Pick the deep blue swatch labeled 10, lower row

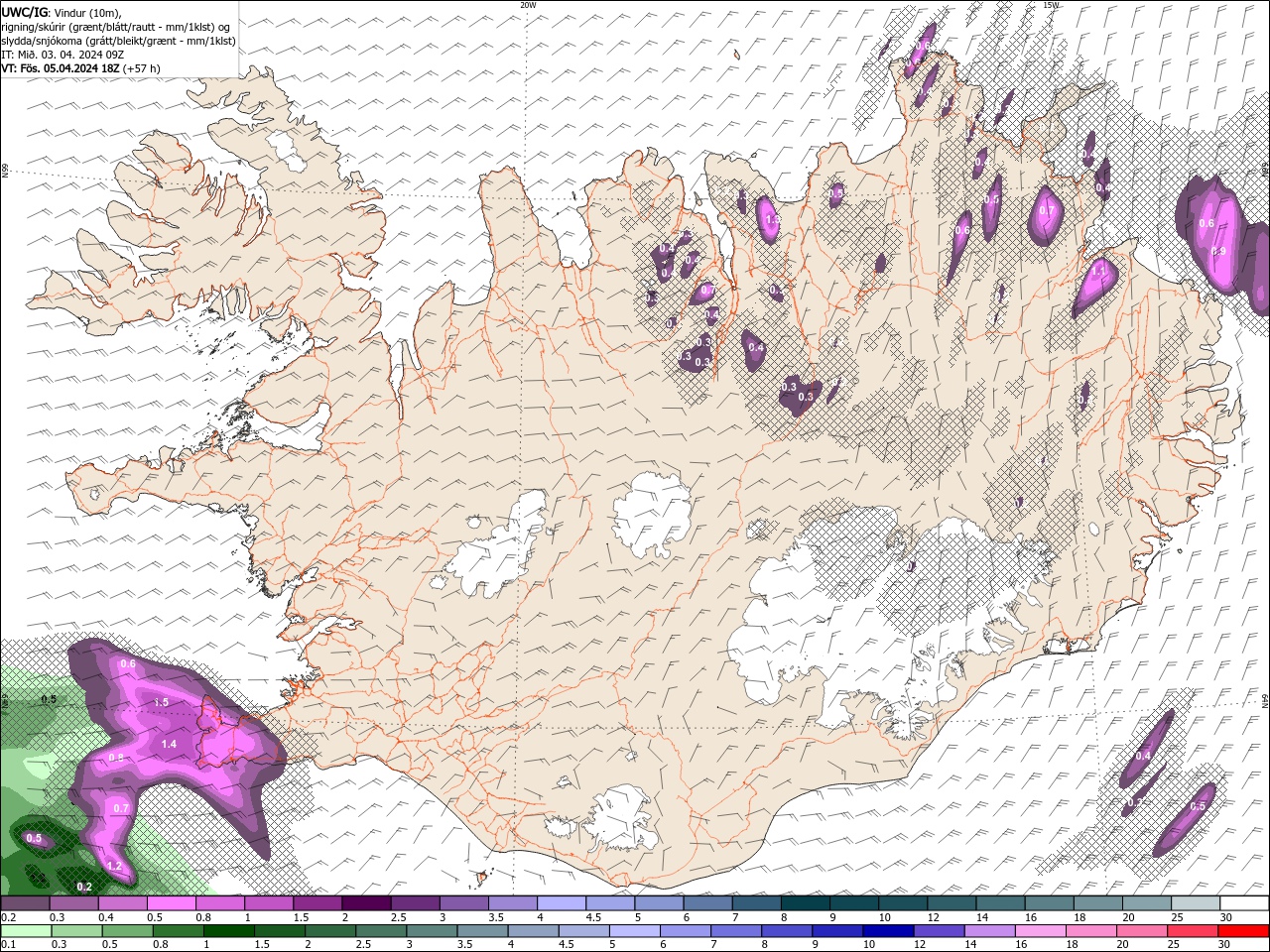tap(889, 931)
